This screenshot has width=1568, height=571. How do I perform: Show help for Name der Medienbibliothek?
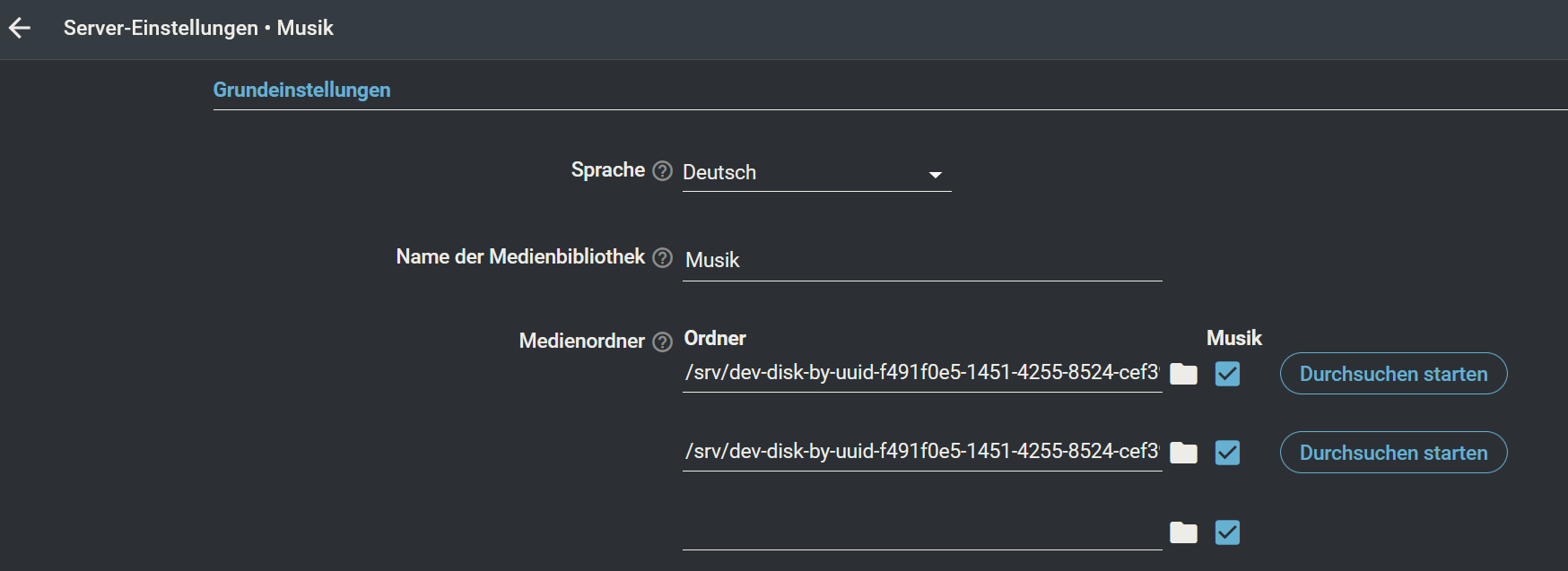662,258
